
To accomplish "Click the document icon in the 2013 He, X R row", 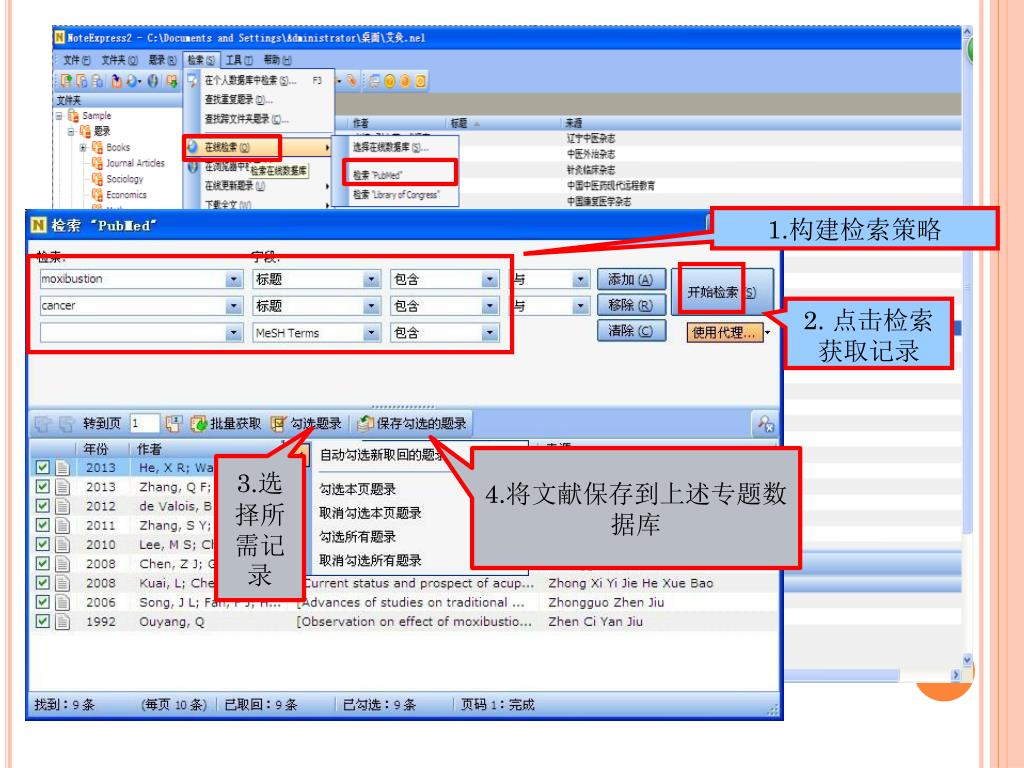I will click(63, 468).
